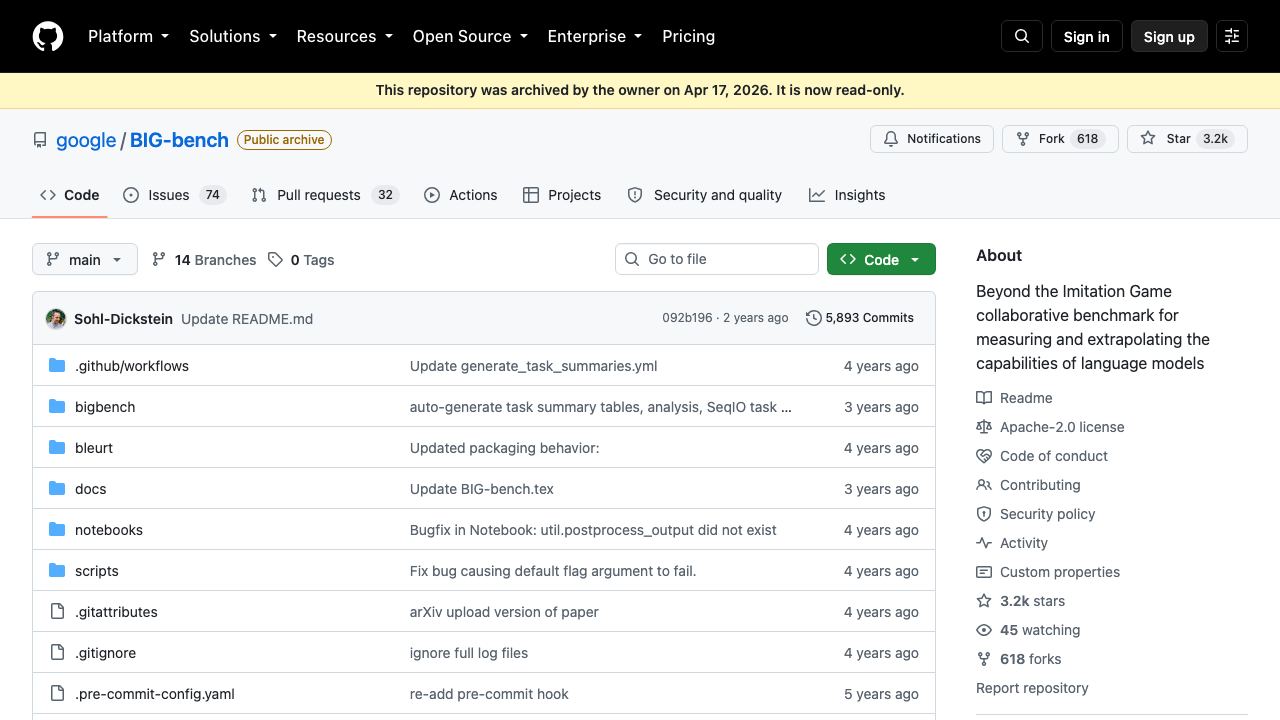This screenshot has height=720, width=1280.
Task: Click the pulse icon beside Activity
Action: click(984, 543)
